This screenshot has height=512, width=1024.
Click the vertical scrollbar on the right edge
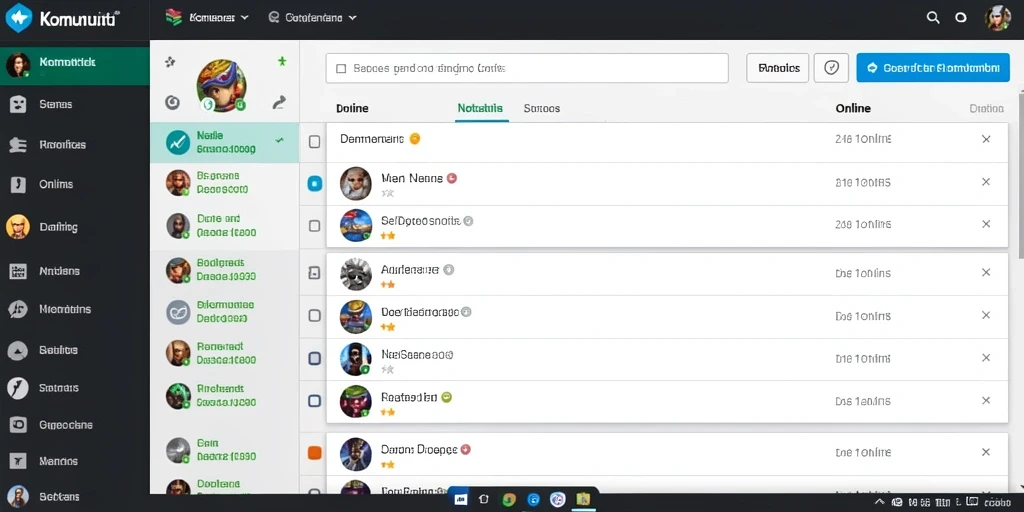(1020, 176)
